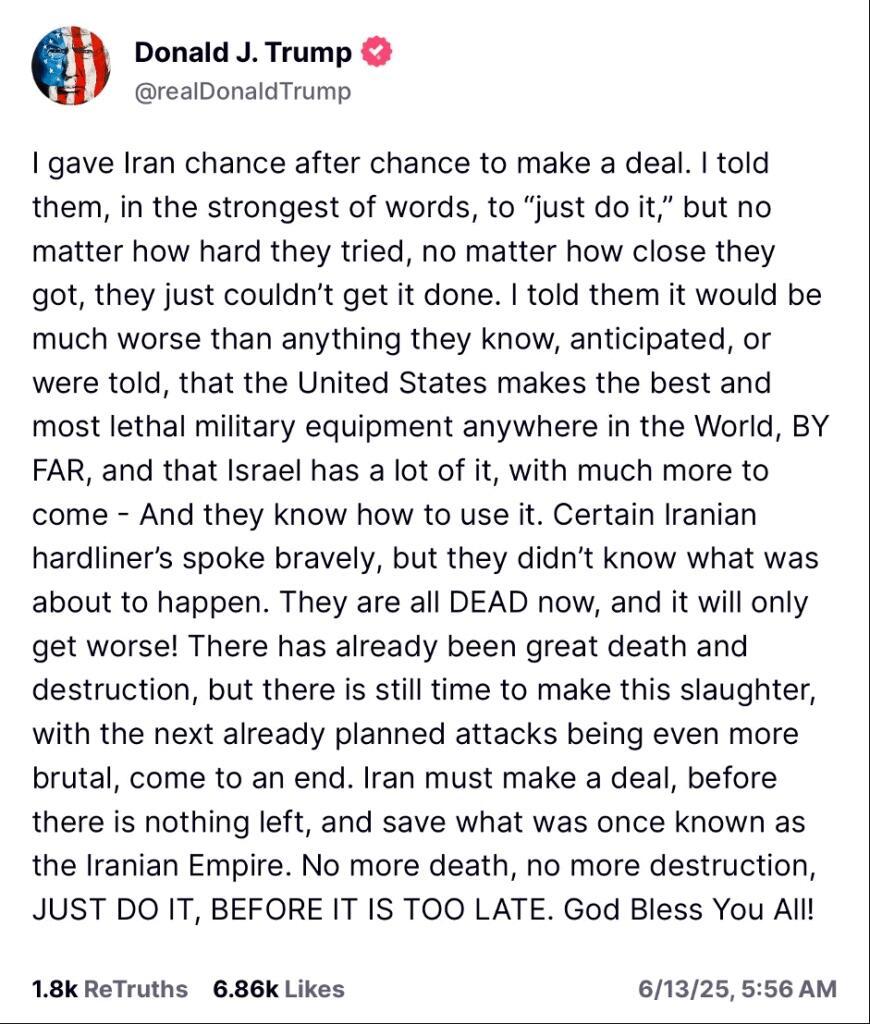Click the "1.8k" ReTruths number
870x1024 pixels.
[54, 989]
